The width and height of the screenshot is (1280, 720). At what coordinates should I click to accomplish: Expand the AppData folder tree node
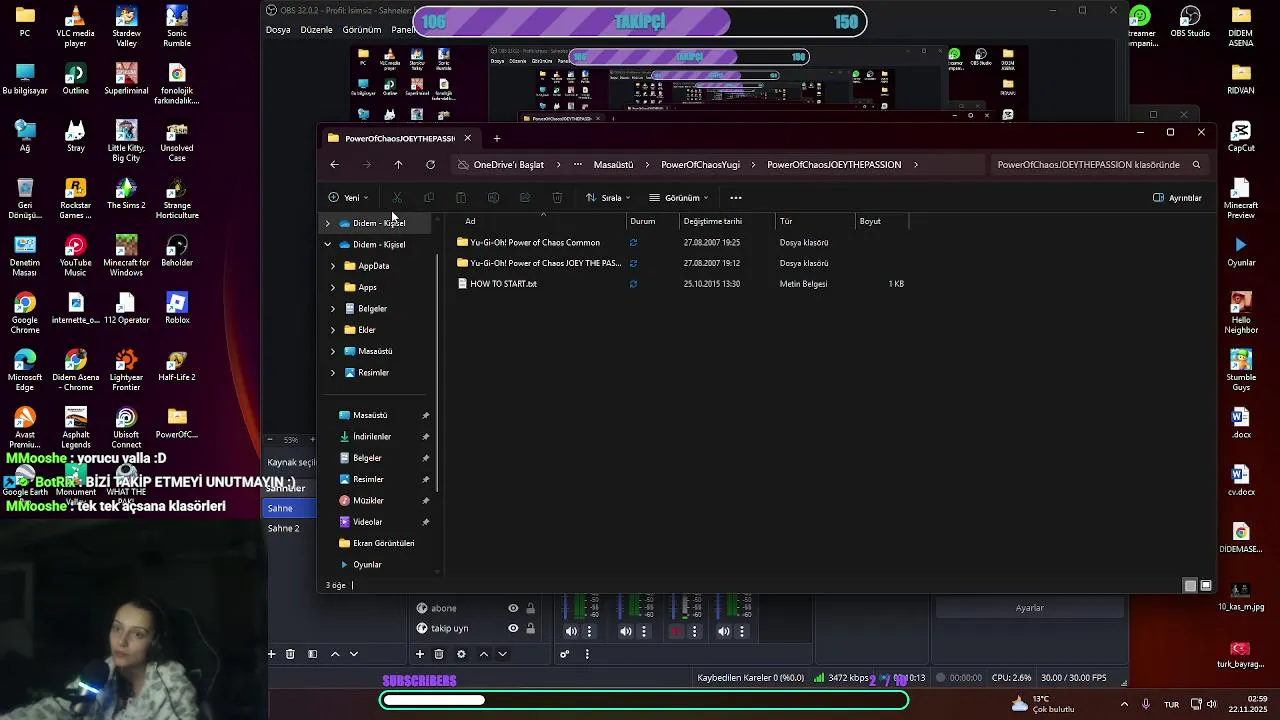tap(333, 266)
